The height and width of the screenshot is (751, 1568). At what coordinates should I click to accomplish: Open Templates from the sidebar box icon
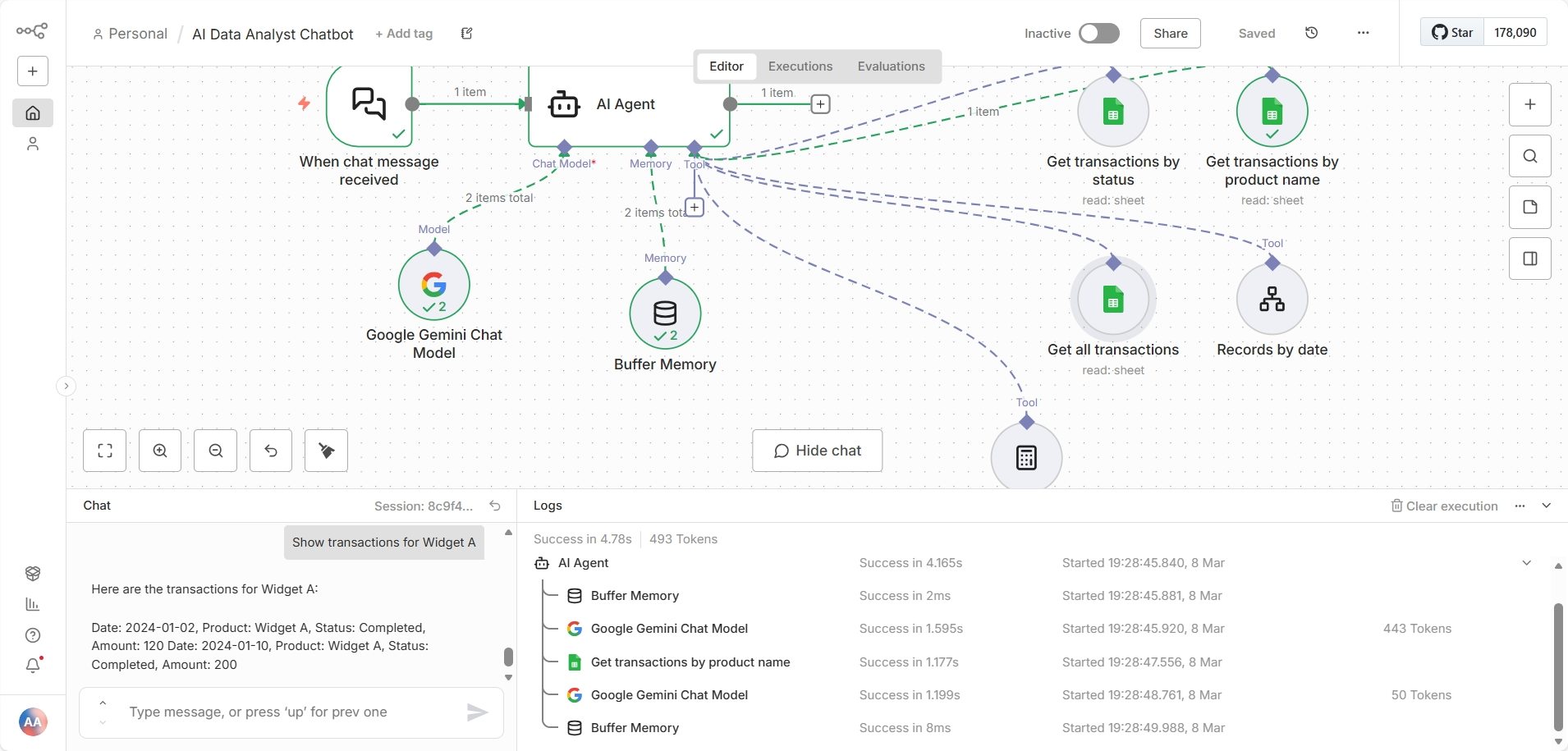coord(33,574)
